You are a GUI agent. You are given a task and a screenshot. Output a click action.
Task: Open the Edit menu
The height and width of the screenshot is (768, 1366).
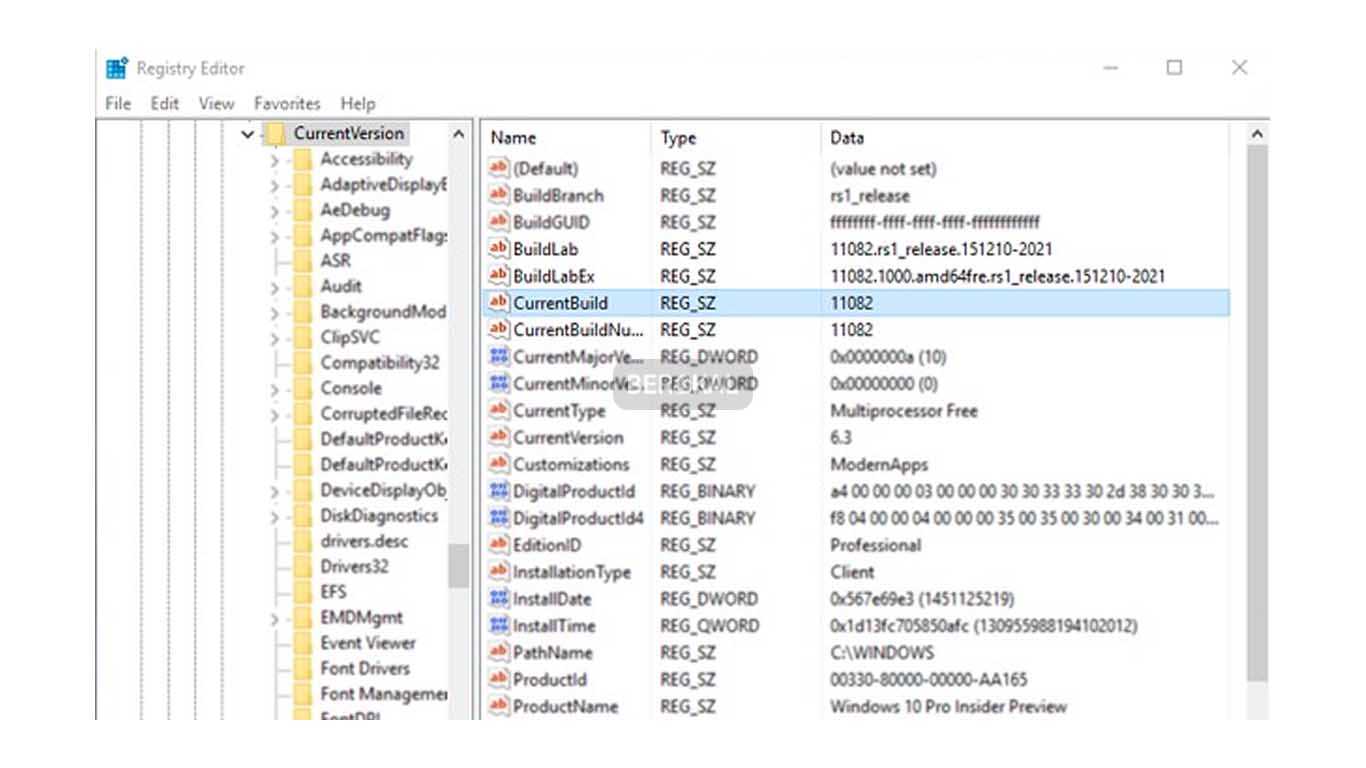click(164, 103)
